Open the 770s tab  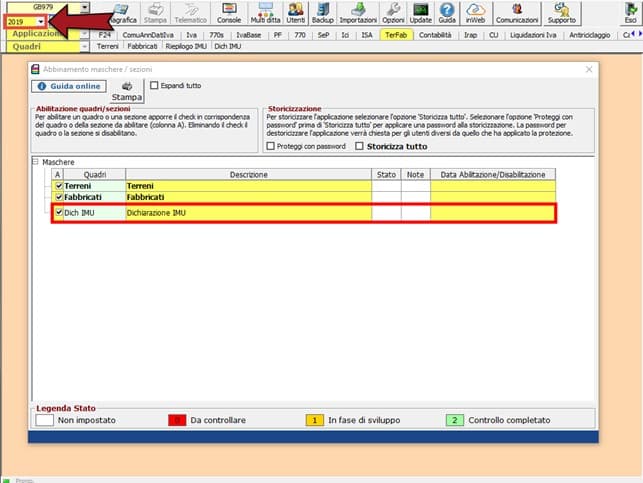(x=217, y=35)
